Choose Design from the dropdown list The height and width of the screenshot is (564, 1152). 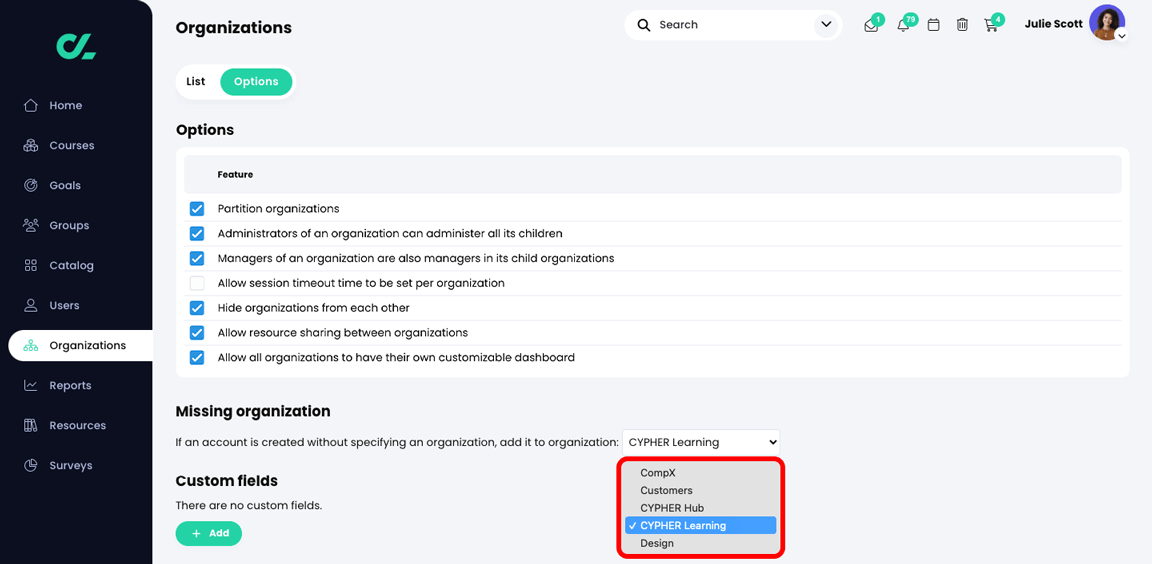701,543
